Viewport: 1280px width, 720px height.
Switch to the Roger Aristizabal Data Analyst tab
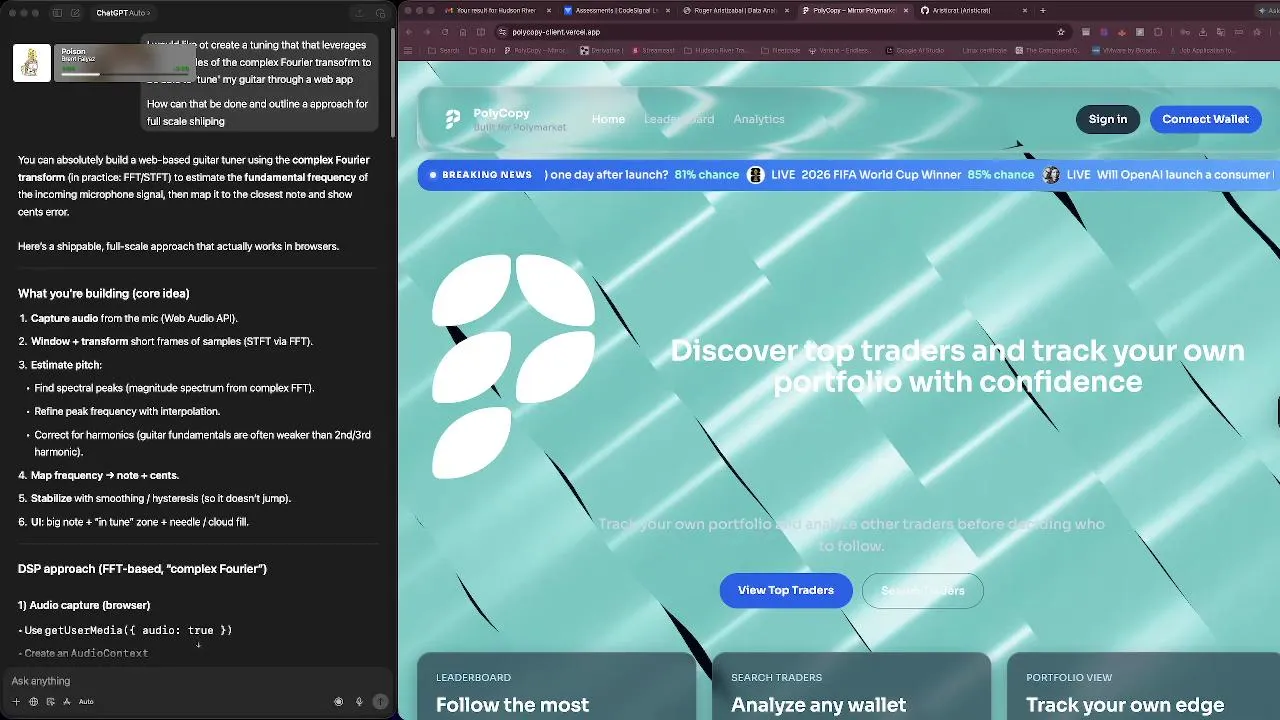(x=736, y=11)
